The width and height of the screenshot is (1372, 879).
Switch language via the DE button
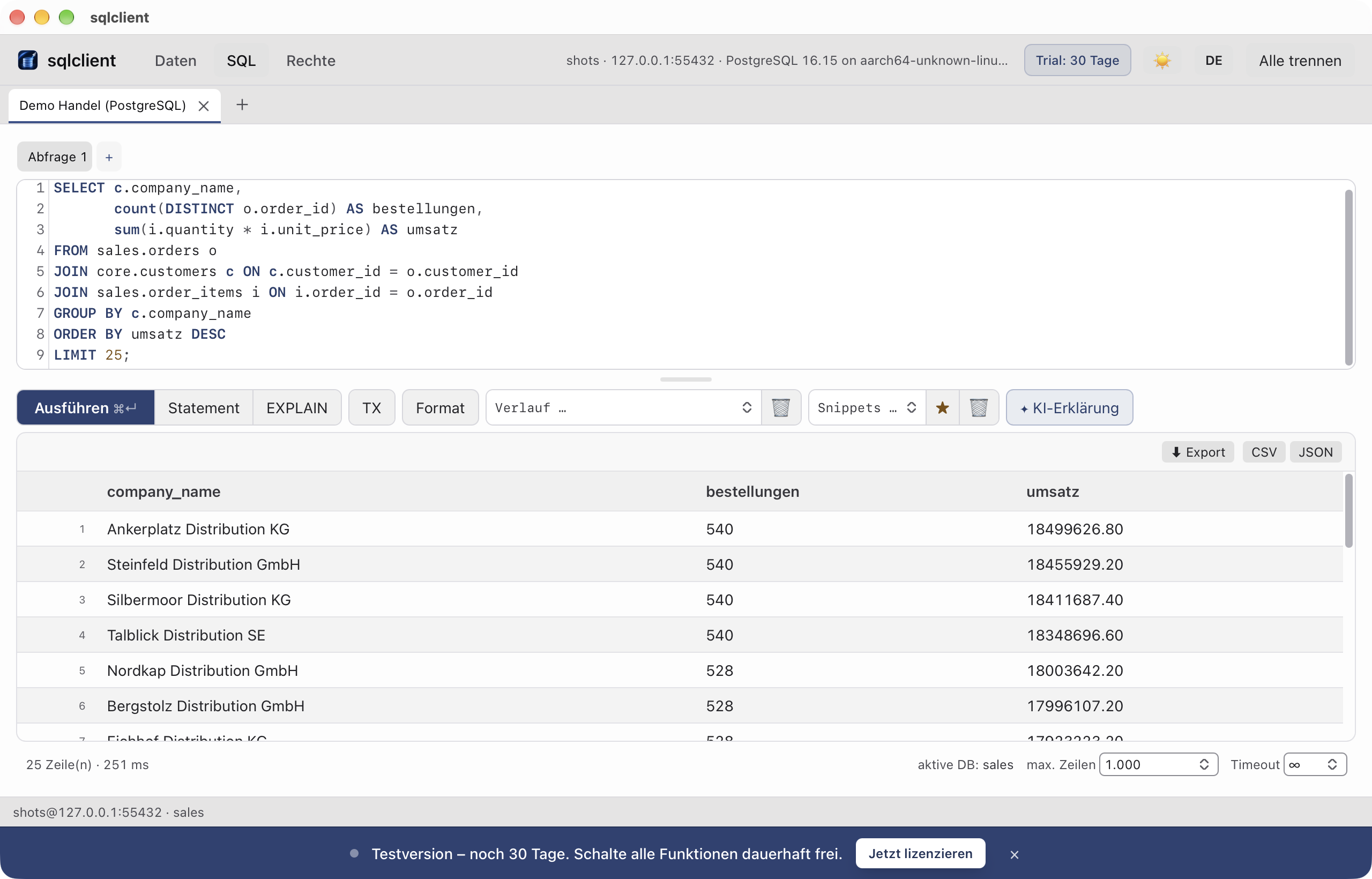tap(1214, 61)
